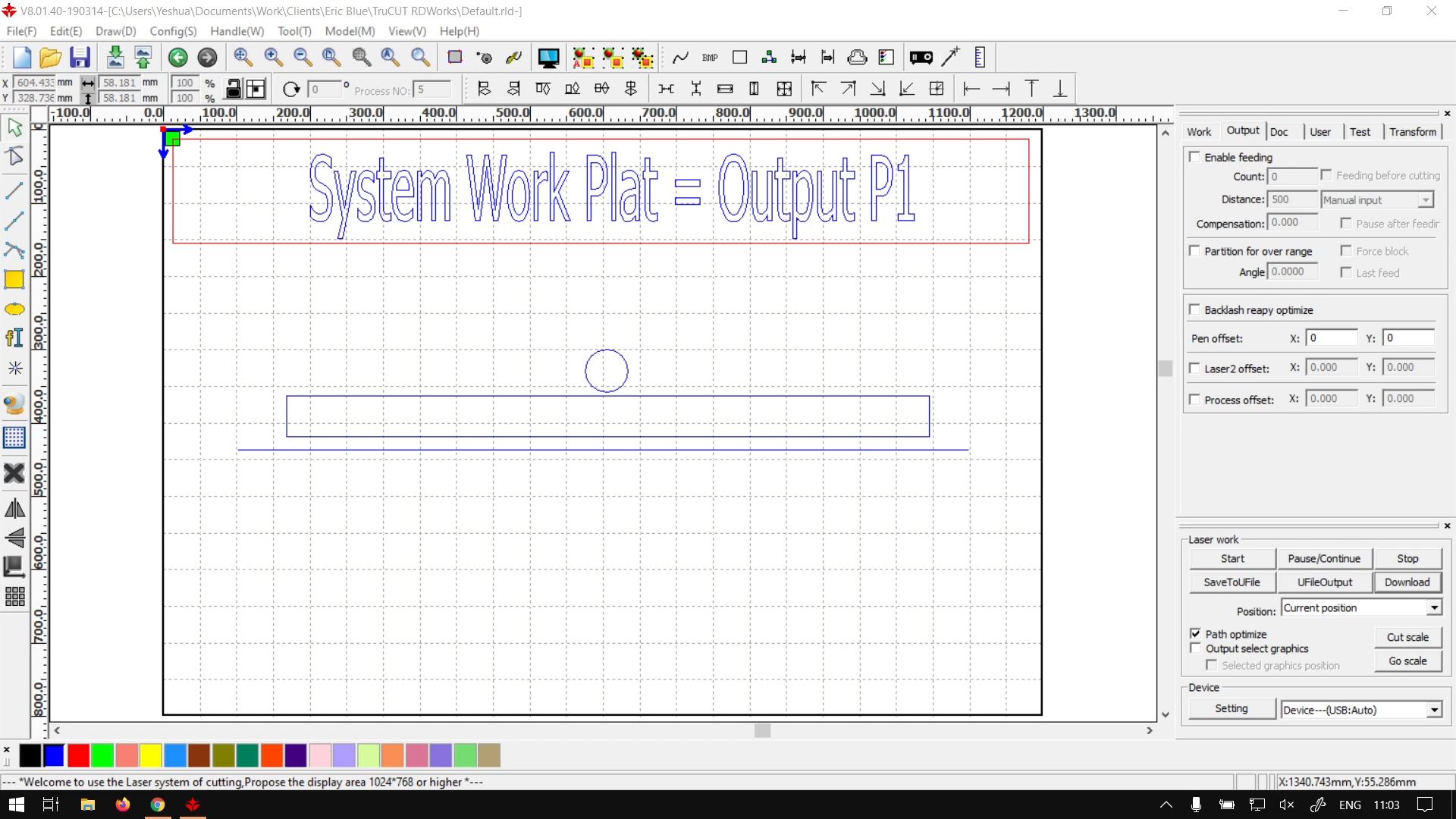Click the dark Redo arrow
This screenshot has width=1456, height=819.
point(207,58)
